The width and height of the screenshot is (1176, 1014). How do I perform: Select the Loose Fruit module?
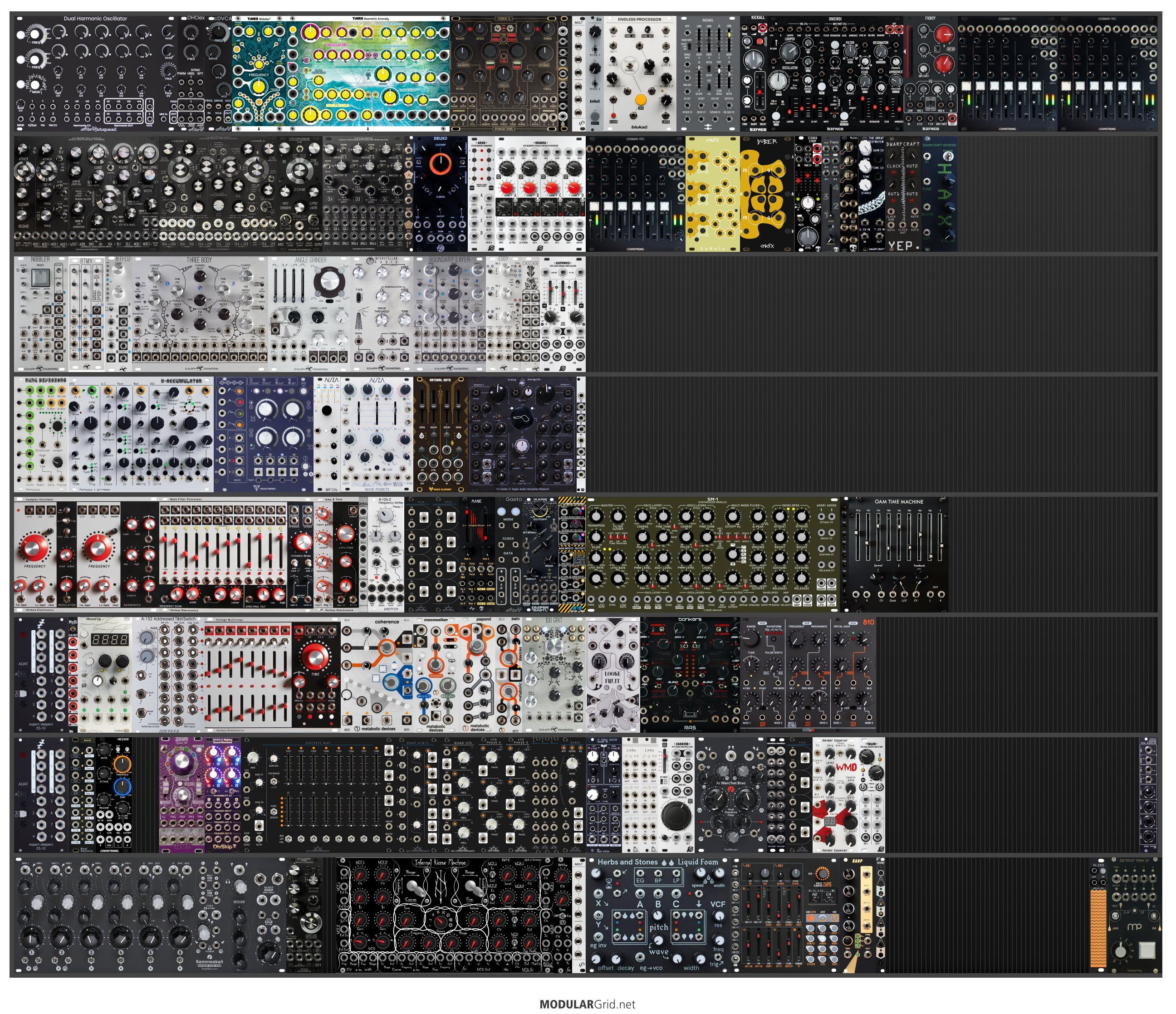click(612, 675)
